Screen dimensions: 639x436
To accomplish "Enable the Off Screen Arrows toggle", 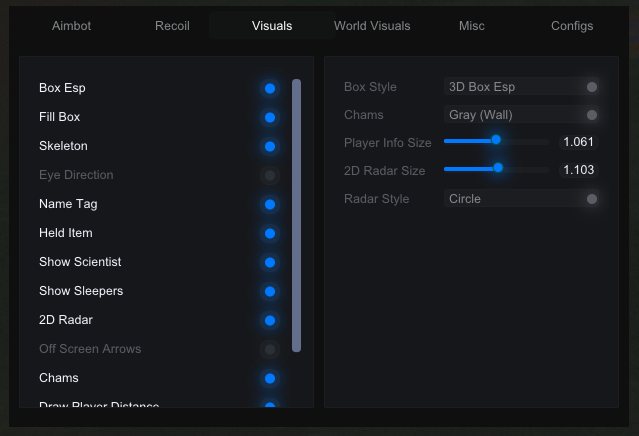I will pos(269,349).
